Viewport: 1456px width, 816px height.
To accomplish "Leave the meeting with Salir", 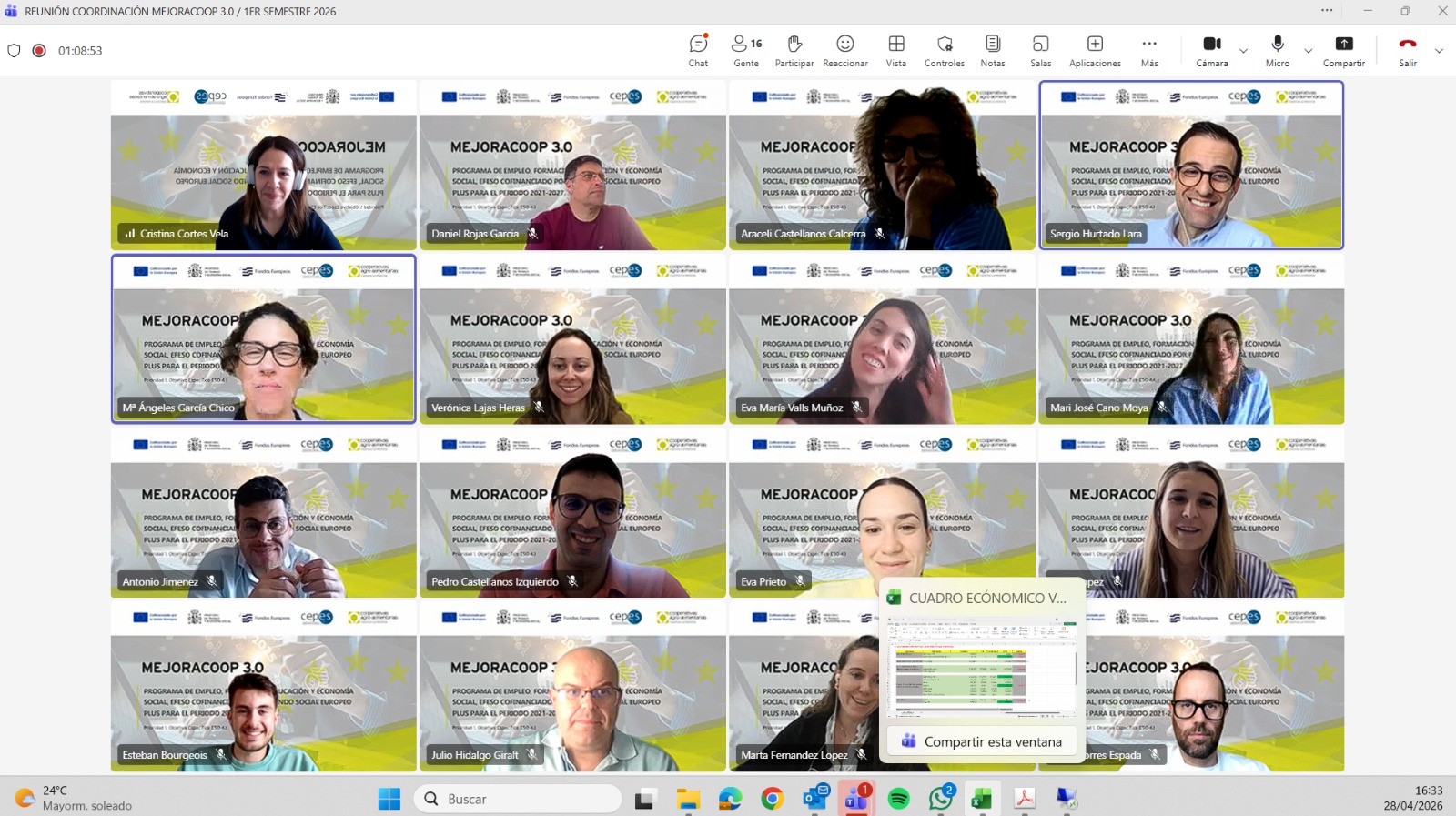I will tap(1408, 50).
